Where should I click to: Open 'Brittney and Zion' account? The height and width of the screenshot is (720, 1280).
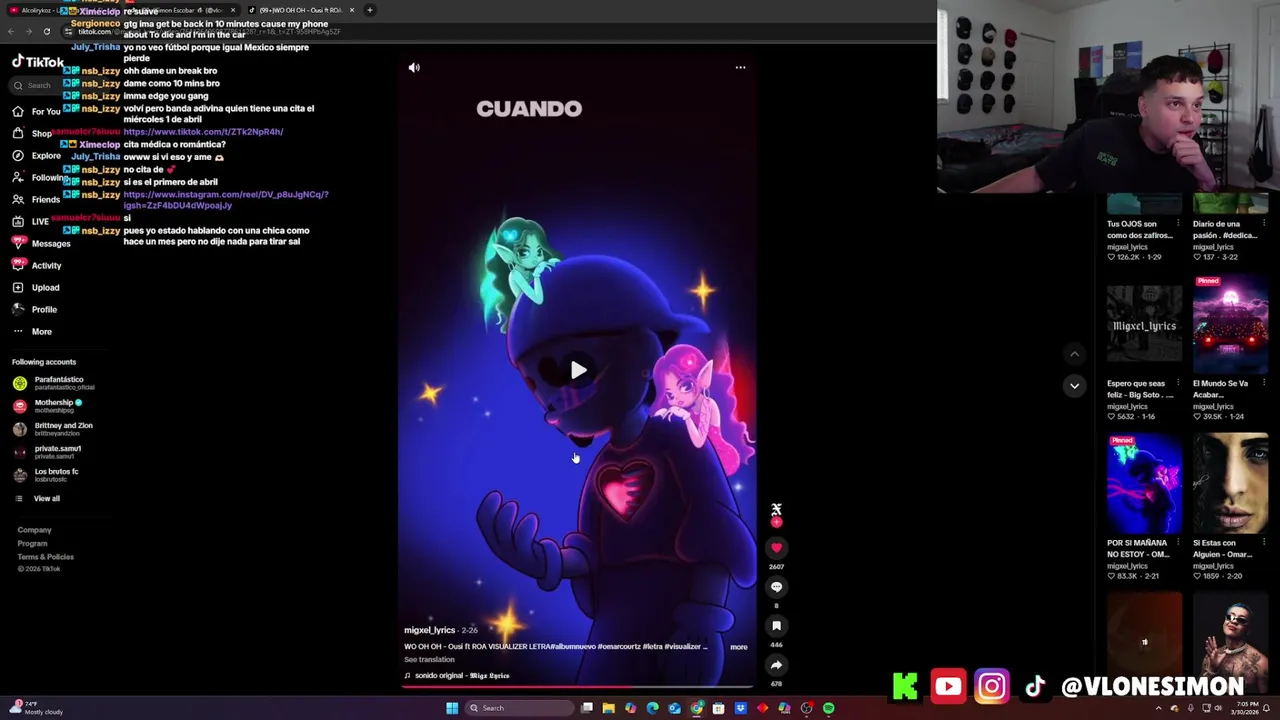53,428
